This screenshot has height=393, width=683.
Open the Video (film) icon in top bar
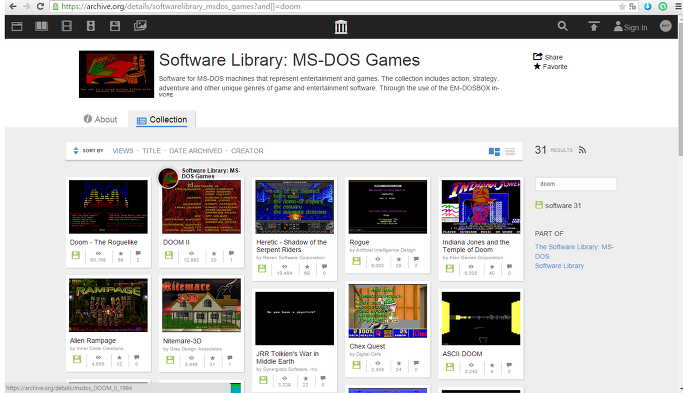tap(67, 26)
